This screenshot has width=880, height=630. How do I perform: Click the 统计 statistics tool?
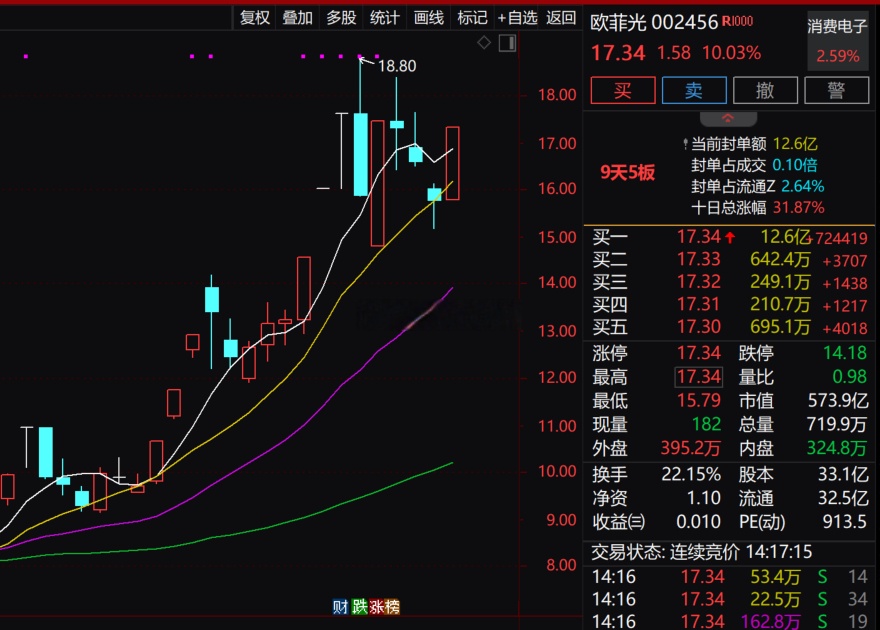click(x=385, y=17)
